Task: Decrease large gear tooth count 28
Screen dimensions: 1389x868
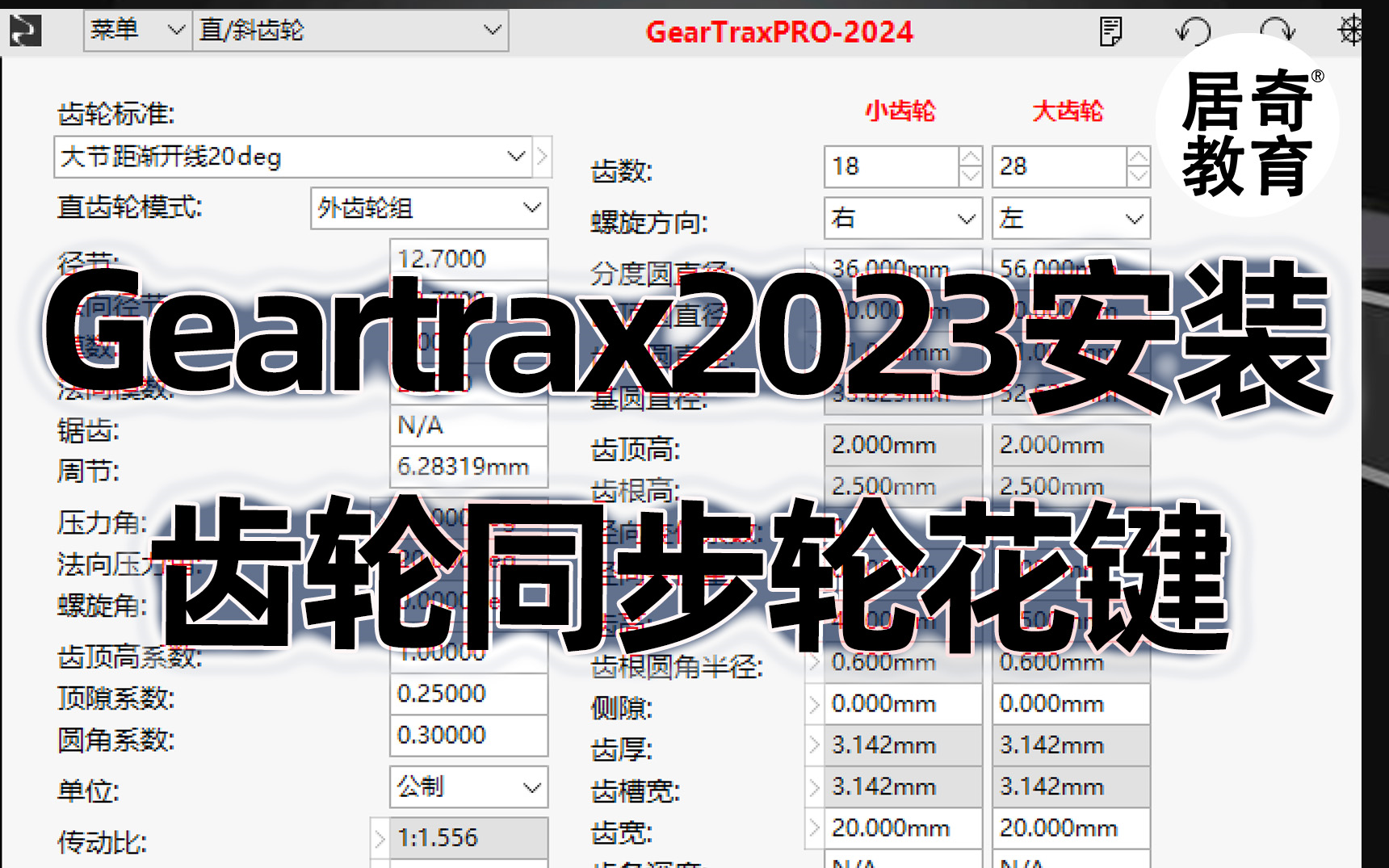Action: (1139, 176)
